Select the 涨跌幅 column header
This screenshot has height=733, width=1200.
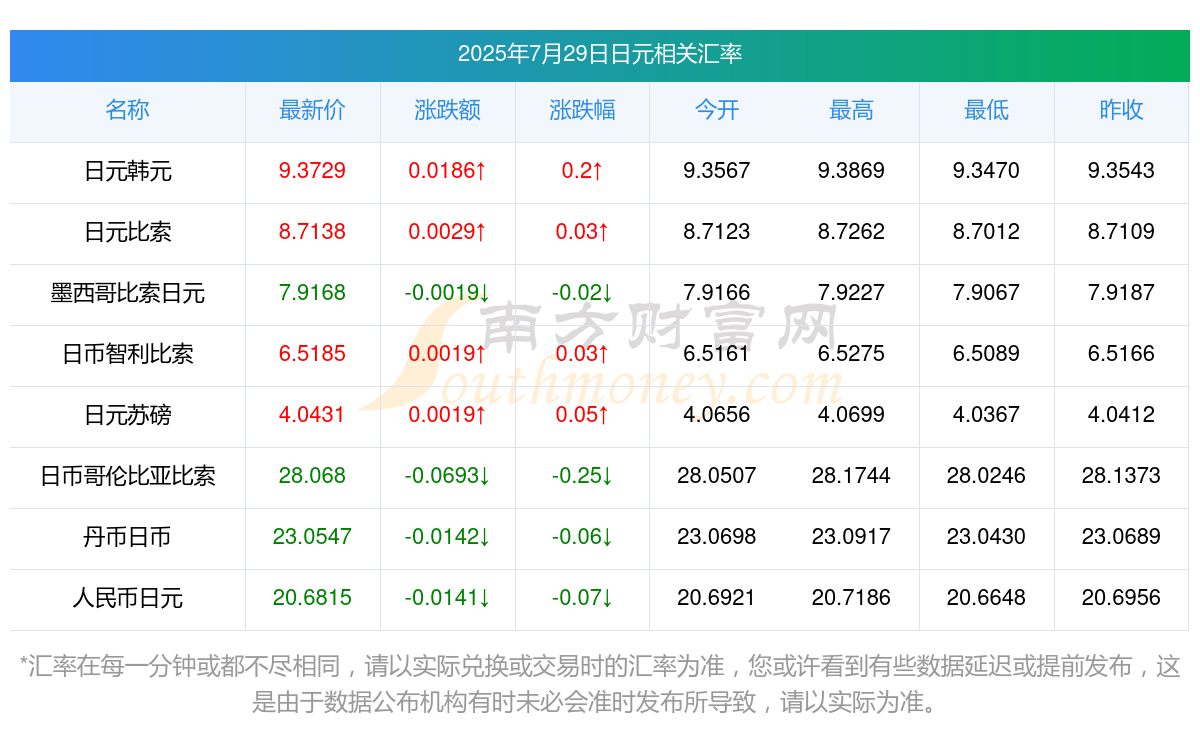tap(583, 110)
